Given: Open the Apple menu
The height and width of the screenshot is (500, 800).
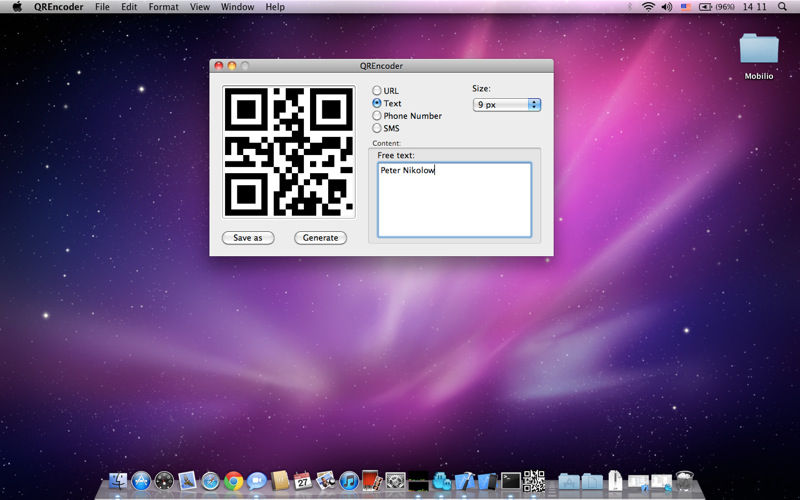Looking at the screenshot, I should point(17,7).
